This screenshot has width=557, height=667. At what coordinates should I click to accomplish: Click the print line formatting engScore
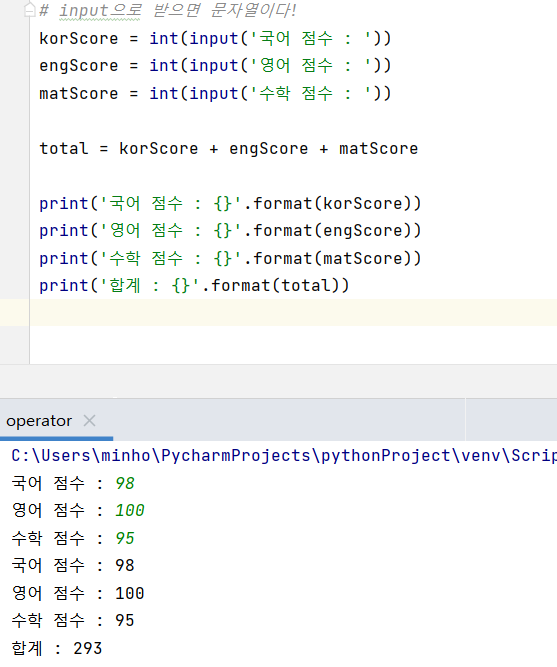click(x=230, y=231)
